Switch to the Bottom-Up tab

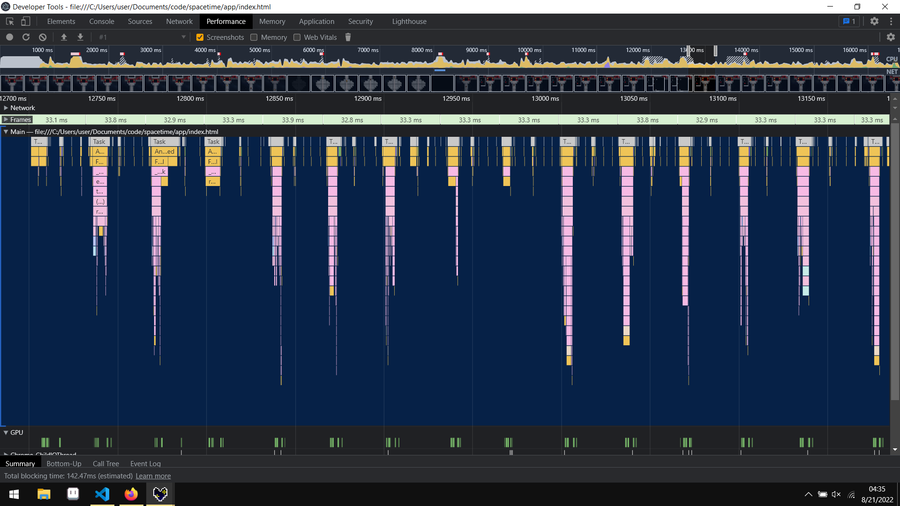click(x=64, y=464)
